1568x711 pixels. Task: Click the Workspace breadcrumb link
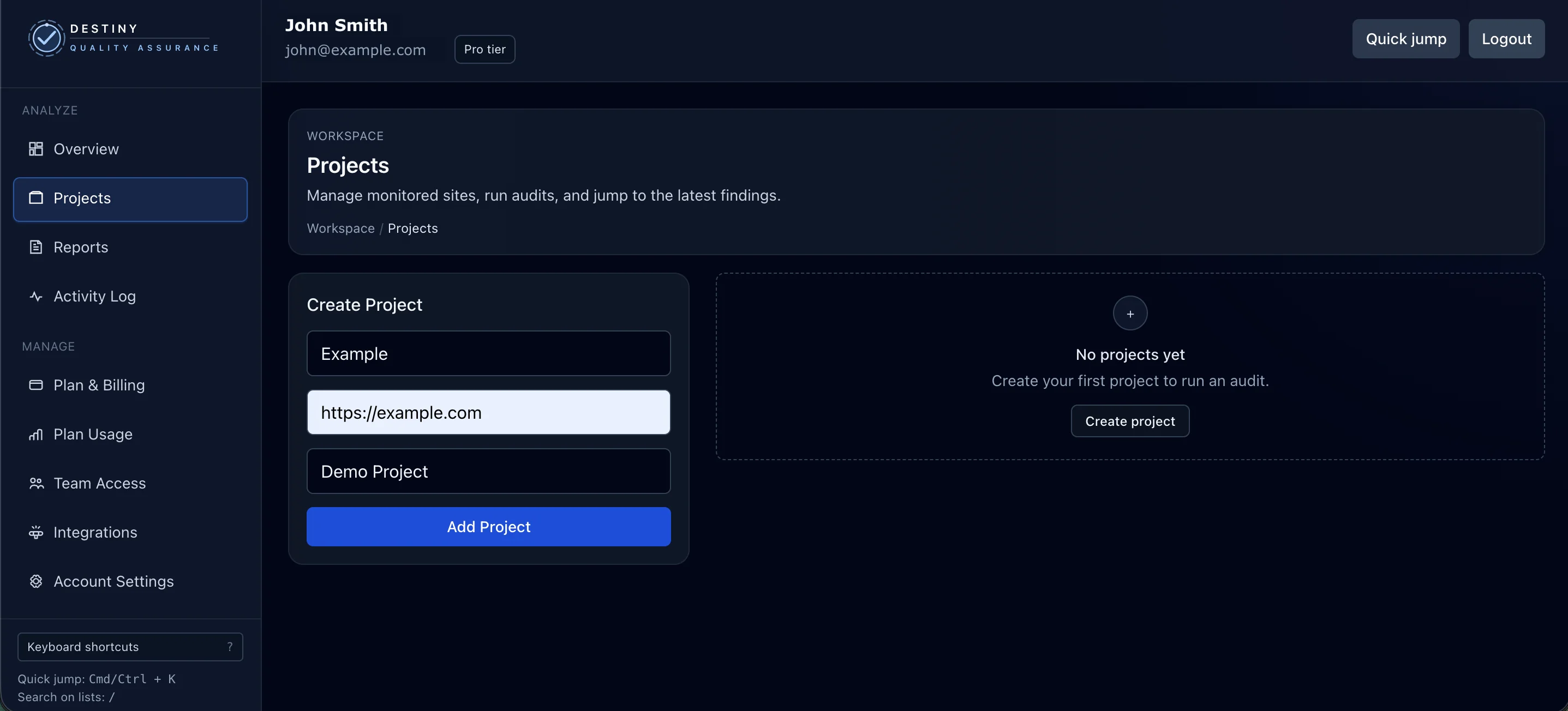[340, 228]
